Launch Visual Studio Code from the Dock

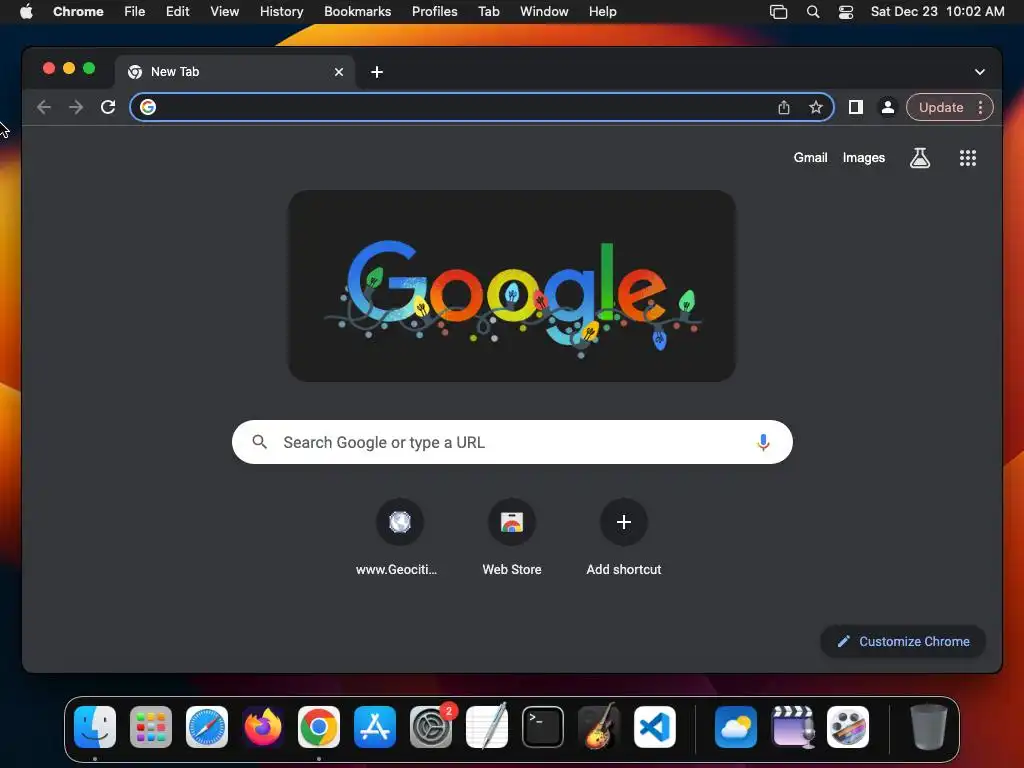click(x=654, y=727)
